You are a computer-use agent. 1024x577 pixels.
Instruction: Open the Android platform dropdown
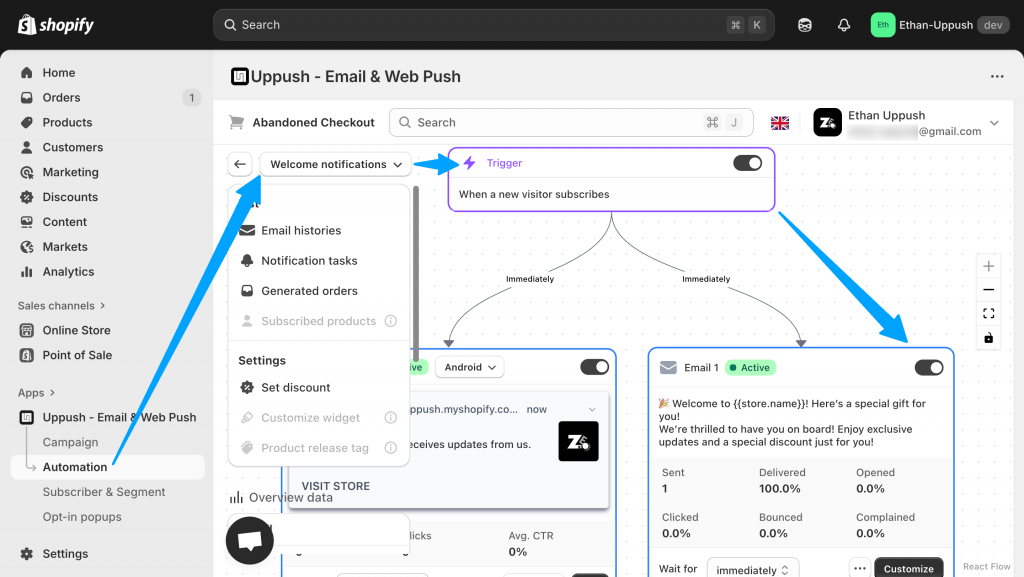click(470, 367)
